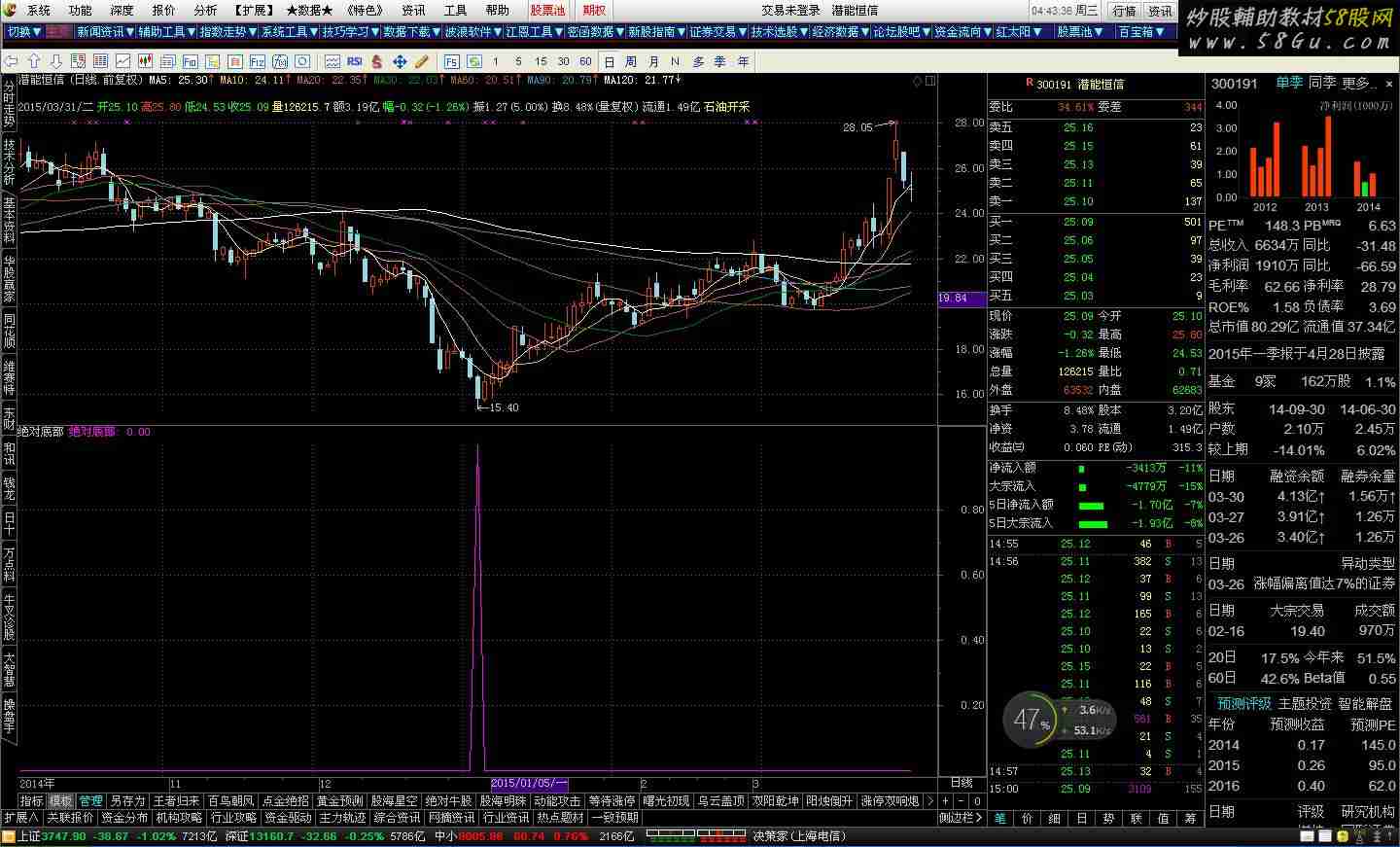Viewport: 1400px width, 847px height.
Task: Expand the 侧边栏 sidebar toggle
Action: coord(962,818)
